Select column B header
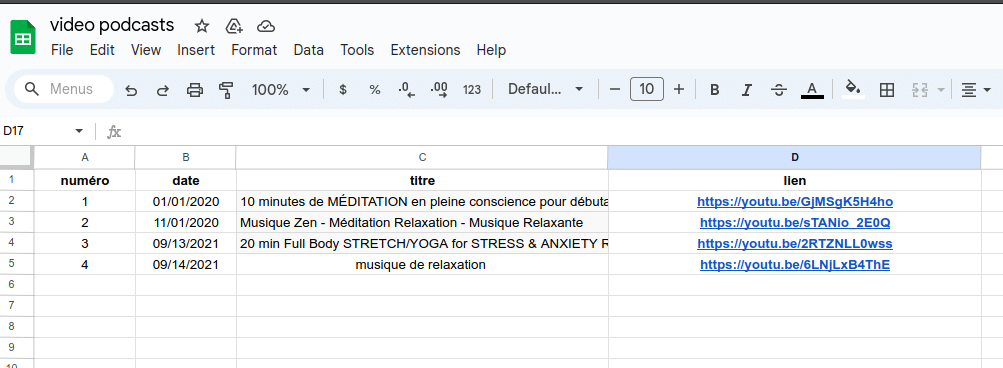Screen dimensions: 1003x368 click(x=186, y=157)
